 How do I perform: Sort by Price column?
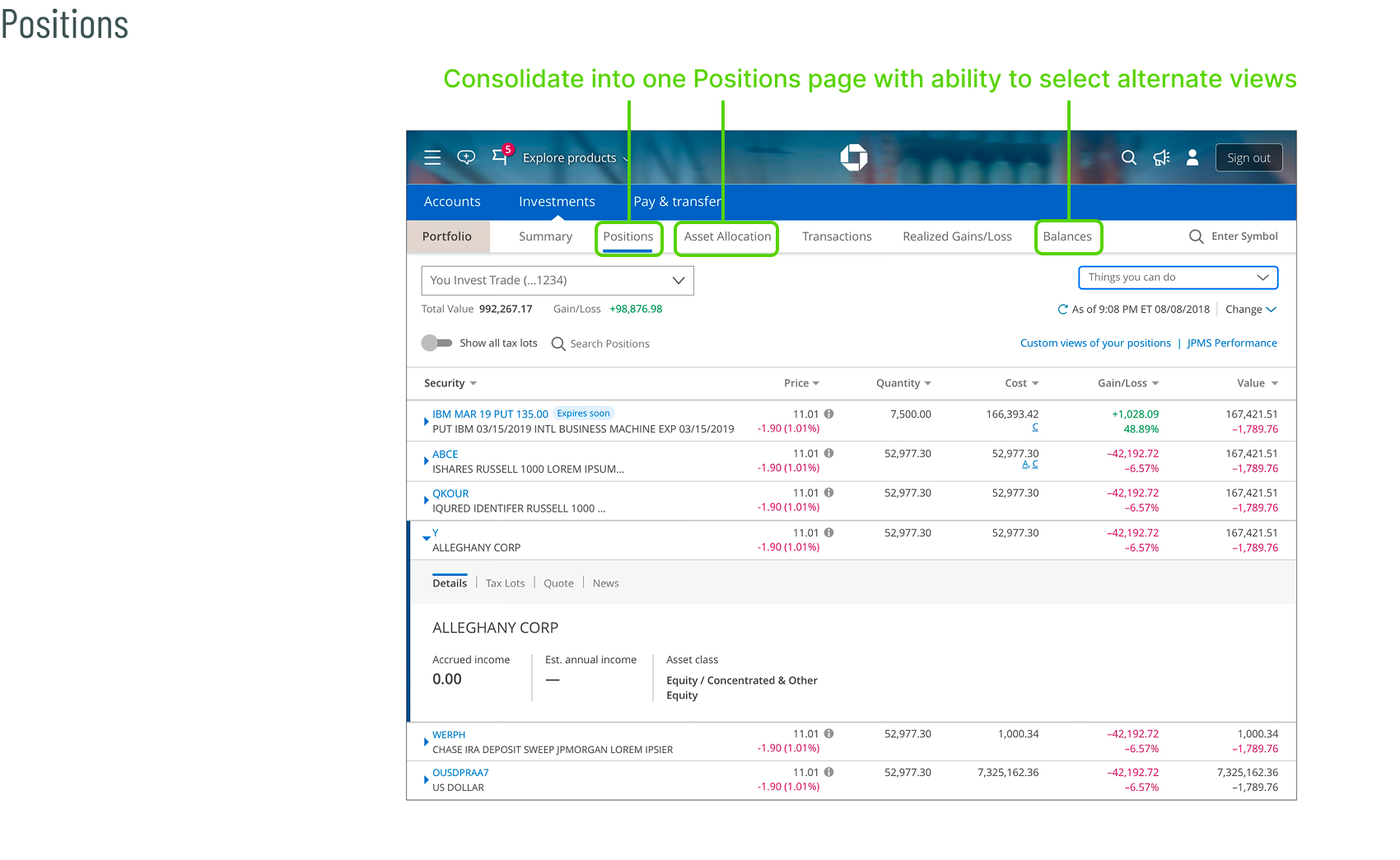801,383
